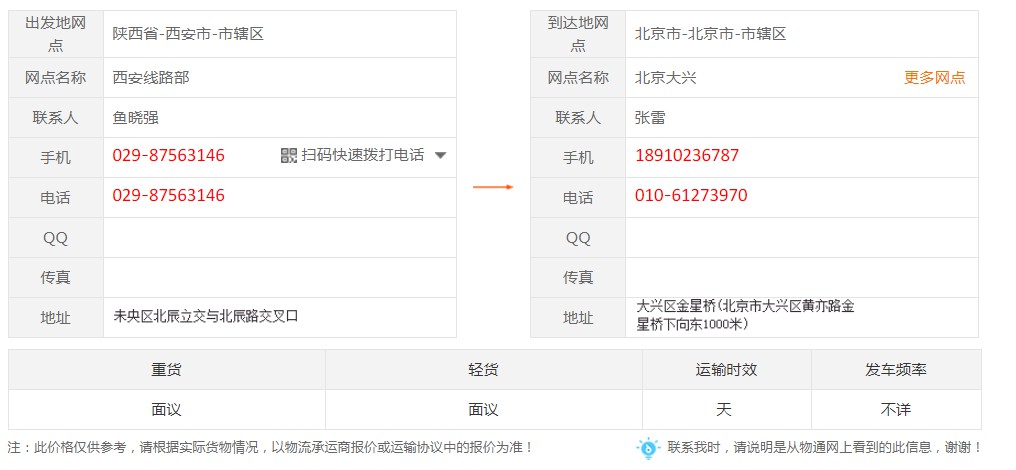The image size is (1016, 470).
Task: Expand the dropdown arrow after 扫码快速拨打电话
Action: tap(441, 156)
